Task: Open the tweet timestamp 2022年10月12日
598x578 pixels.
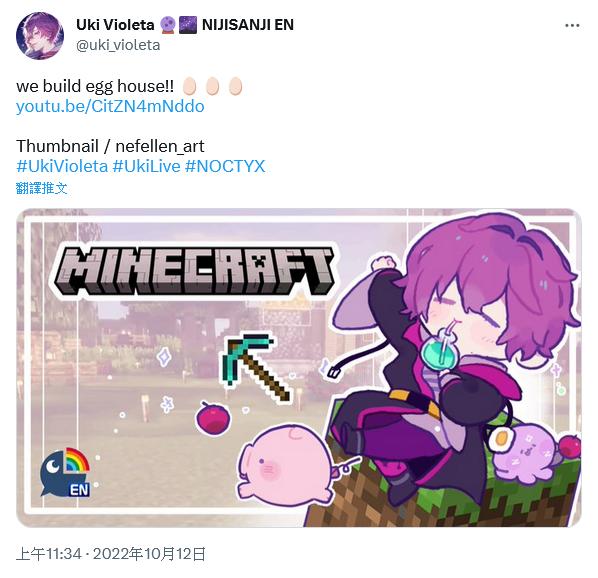Action: (x=150, y=554)
